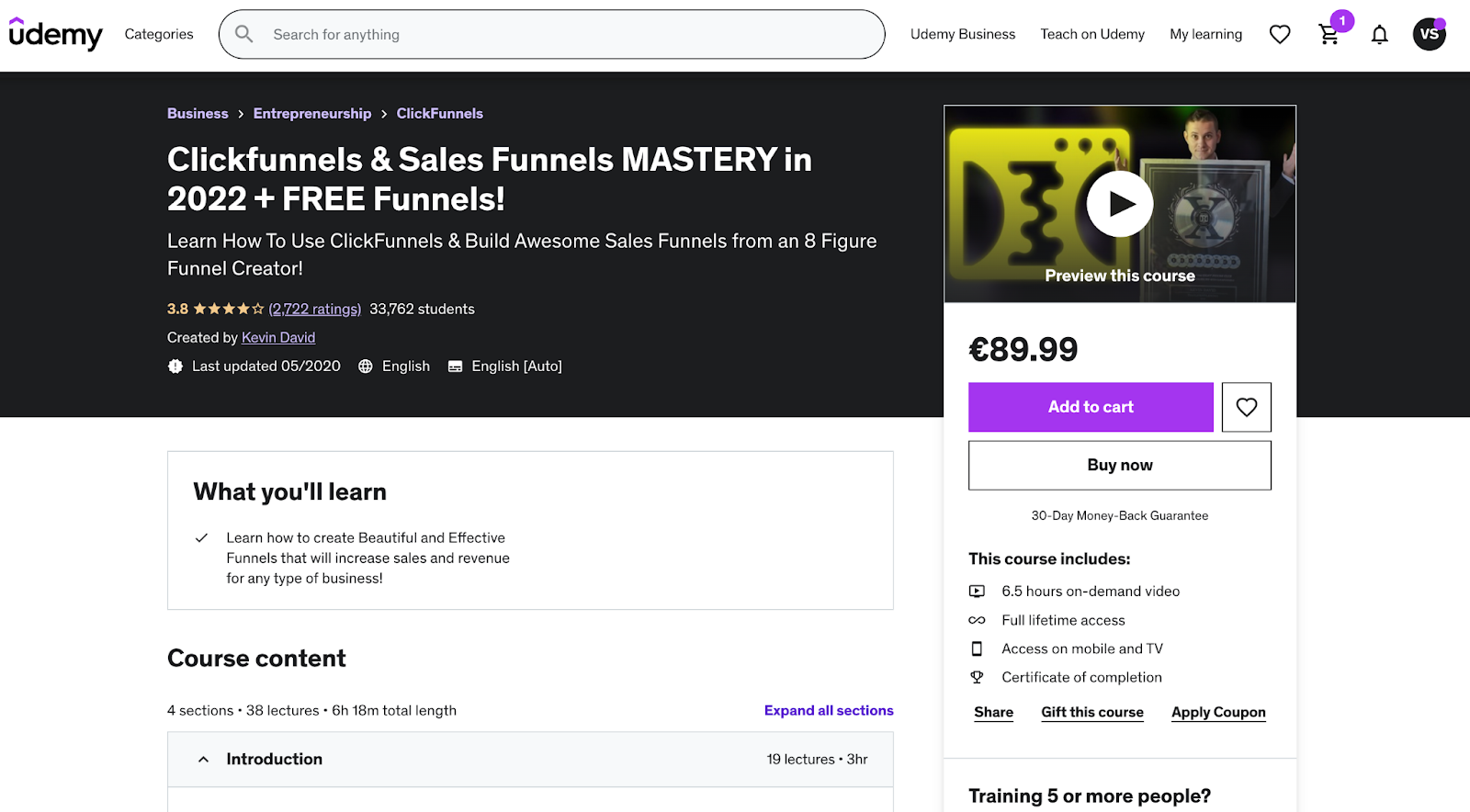The image size is (1470, 812).
Task: Click 'Certificate of completion' text
Action: coord(1081,677)
